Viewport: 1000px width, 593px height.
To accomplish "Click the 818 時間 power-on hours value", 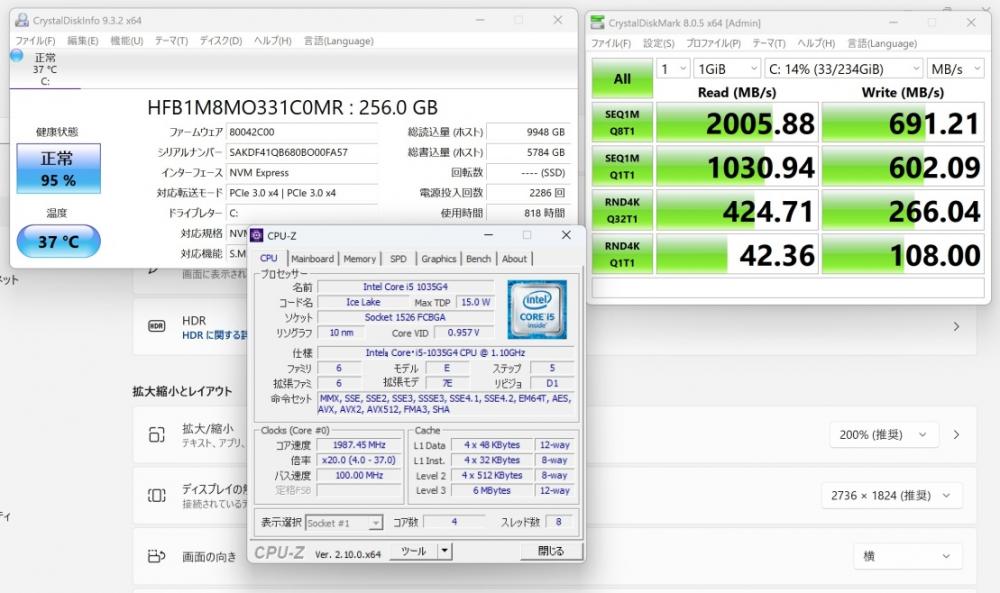I will [x=527, y=213].
